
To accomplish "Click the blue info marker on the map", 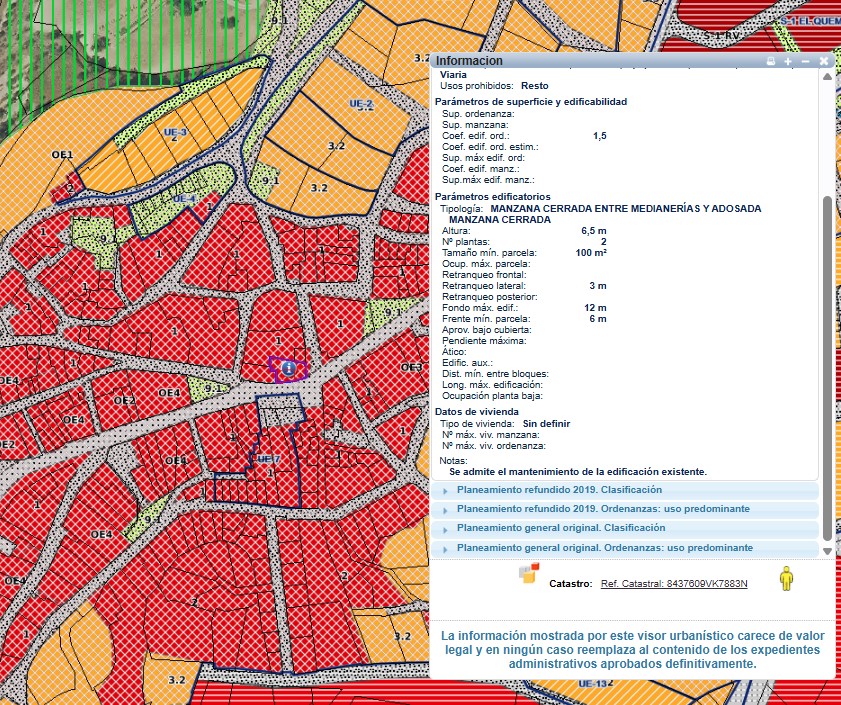I will pos(289,368).
